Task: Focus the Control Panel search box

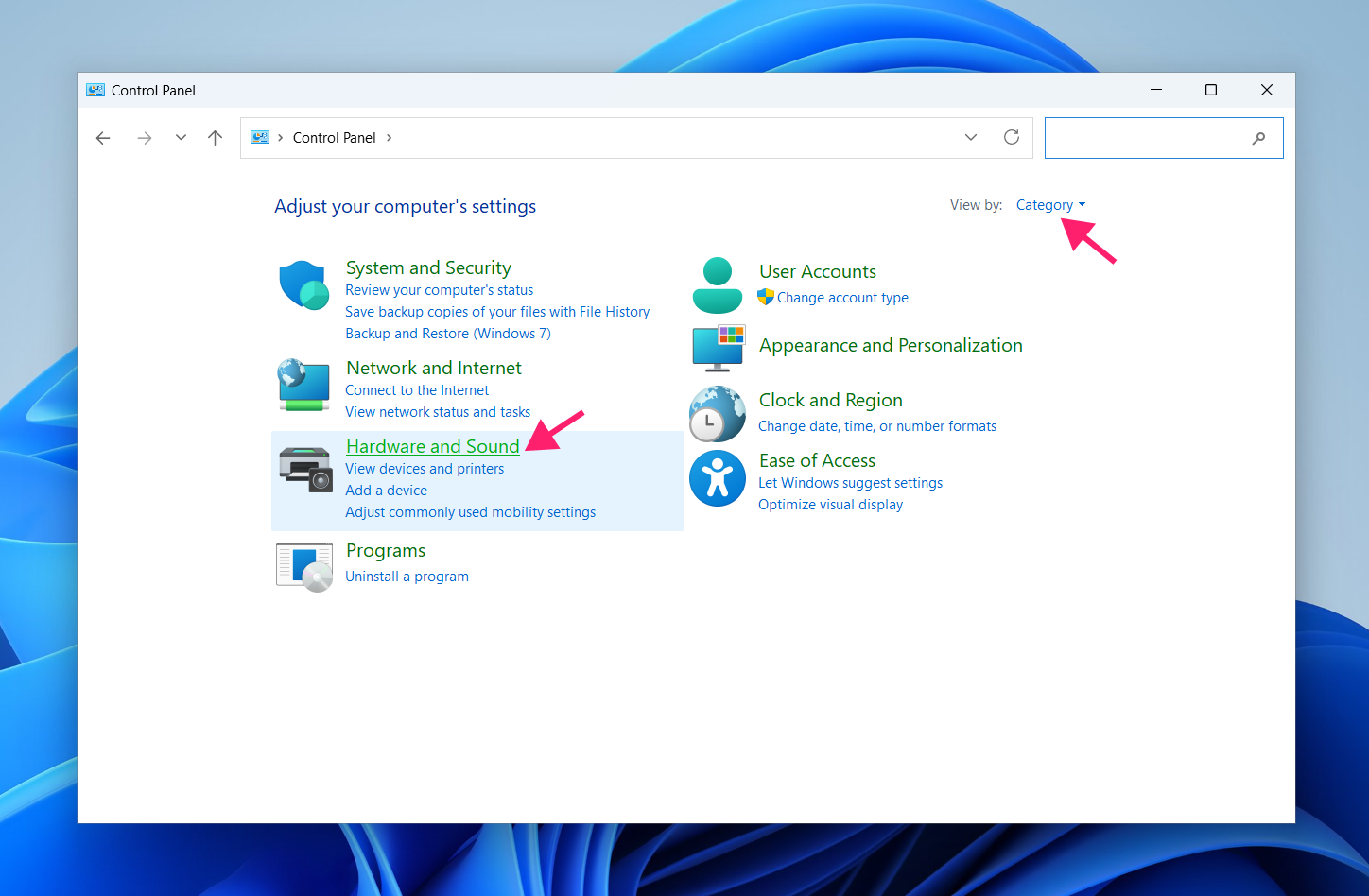Action: [1164, 138]
